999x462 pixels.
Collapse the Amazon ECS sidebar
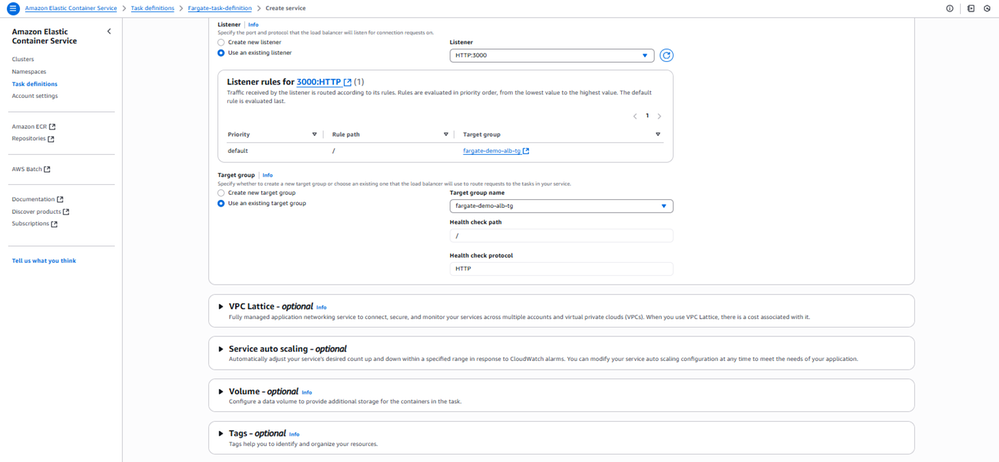109,31
